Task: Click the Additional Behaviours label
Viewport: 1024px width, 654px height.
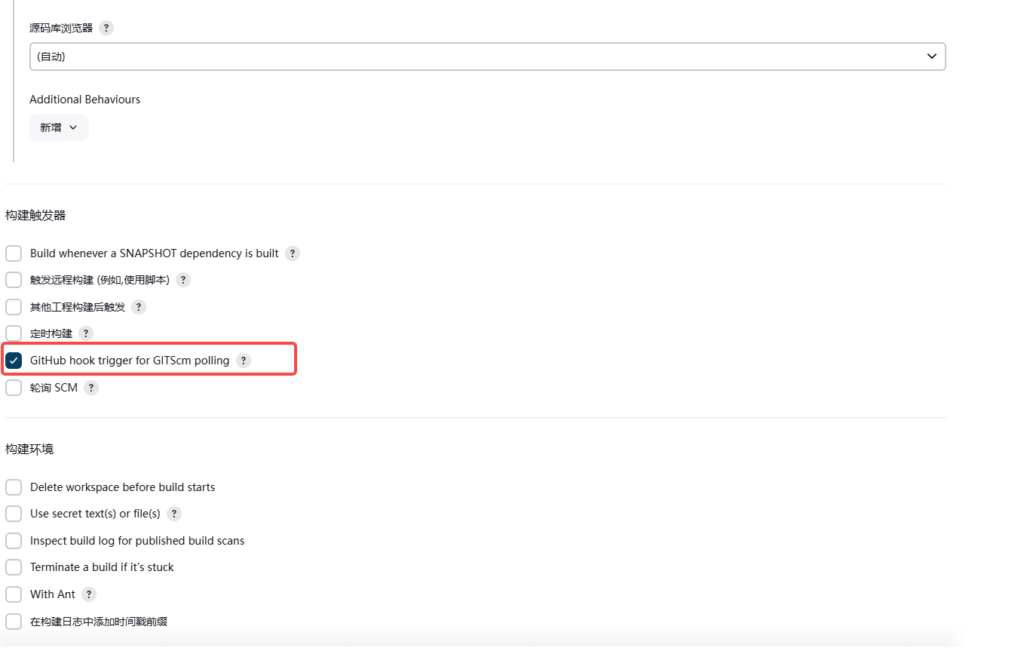Action: click(85, 99)
